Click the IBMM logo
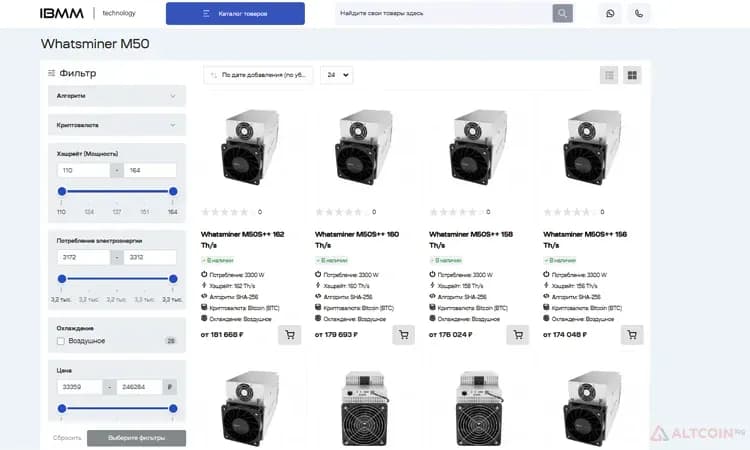 62,13
